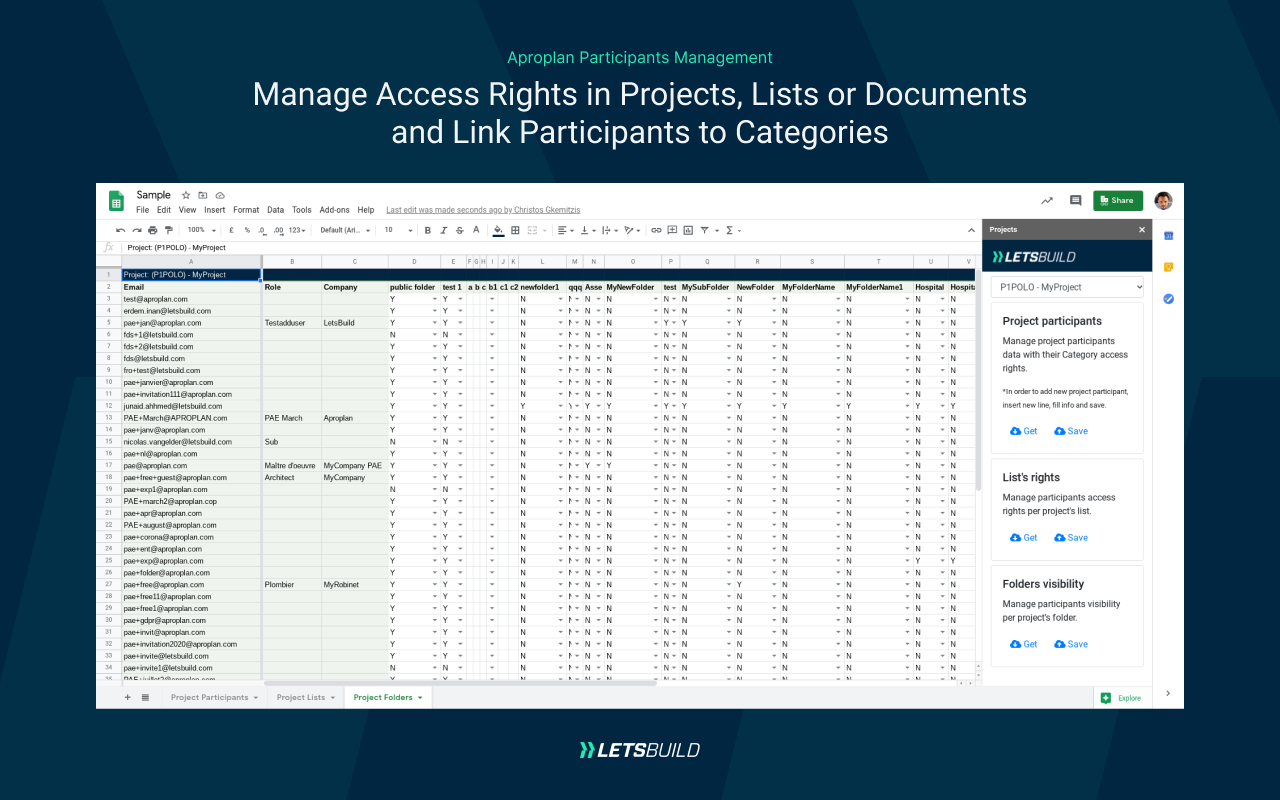Toggle strikethrough formatting

click(459, 230)
